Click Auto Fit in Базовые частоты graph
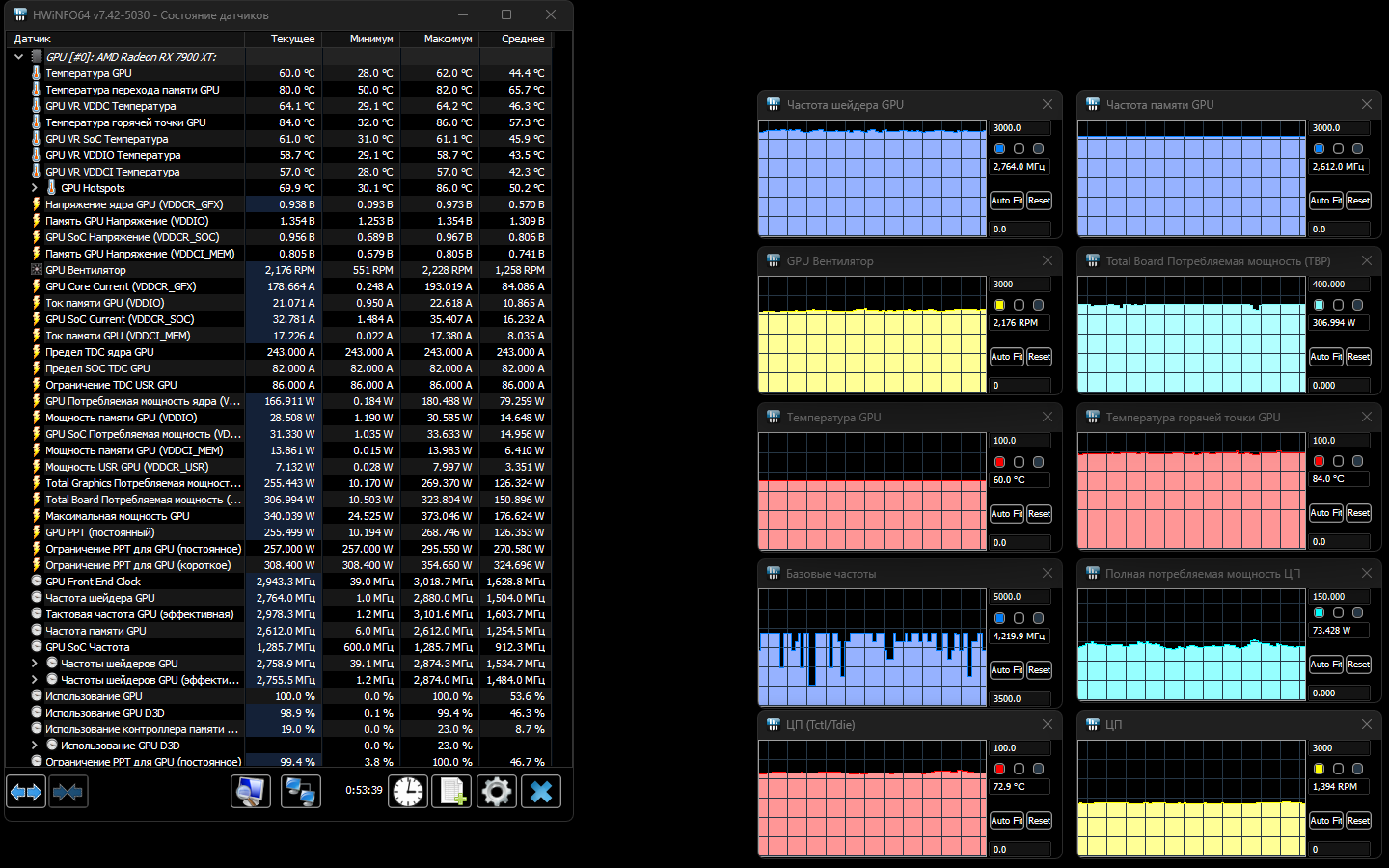1389x868 pixels. click(x=1007, y=670)
